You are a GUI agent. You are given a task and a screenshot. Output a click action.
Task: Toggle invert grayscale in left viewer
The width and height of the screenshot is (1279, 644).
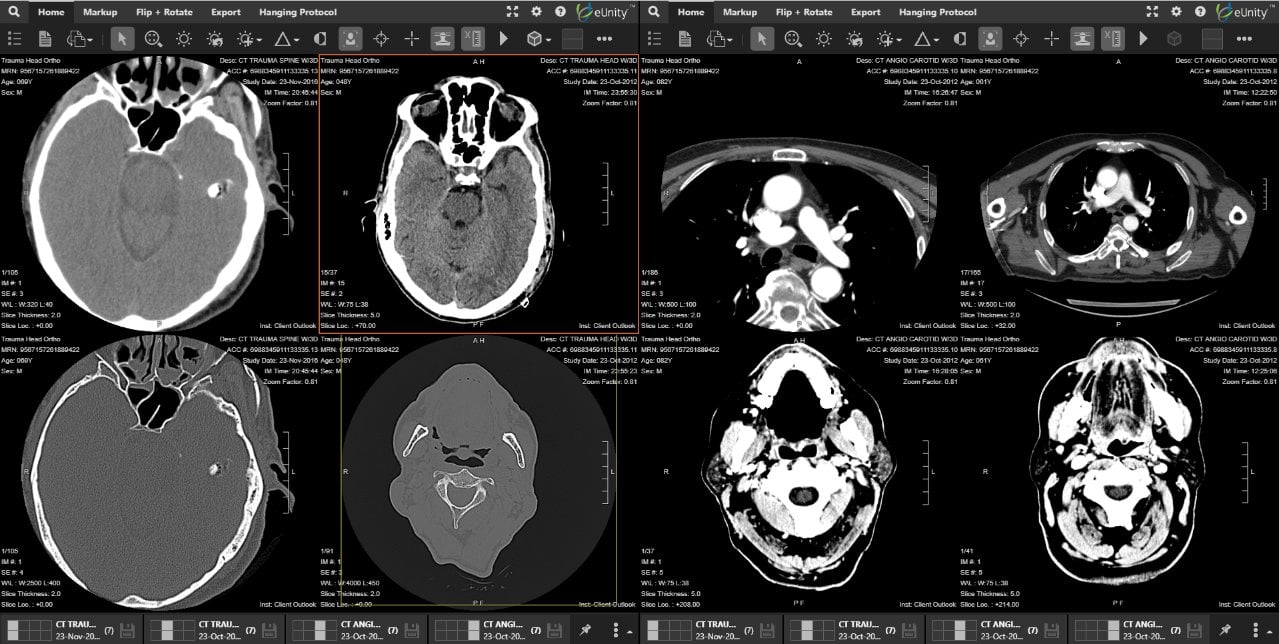click(320, 39)
